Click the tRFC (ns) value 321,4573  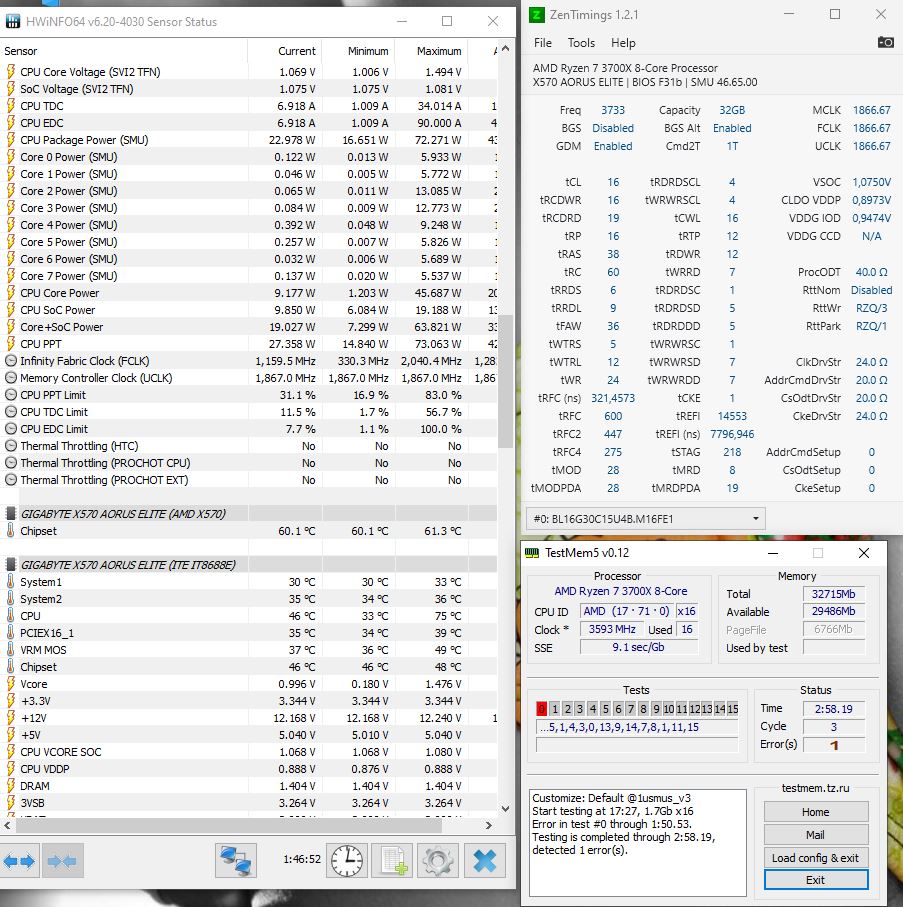(613, 398)
